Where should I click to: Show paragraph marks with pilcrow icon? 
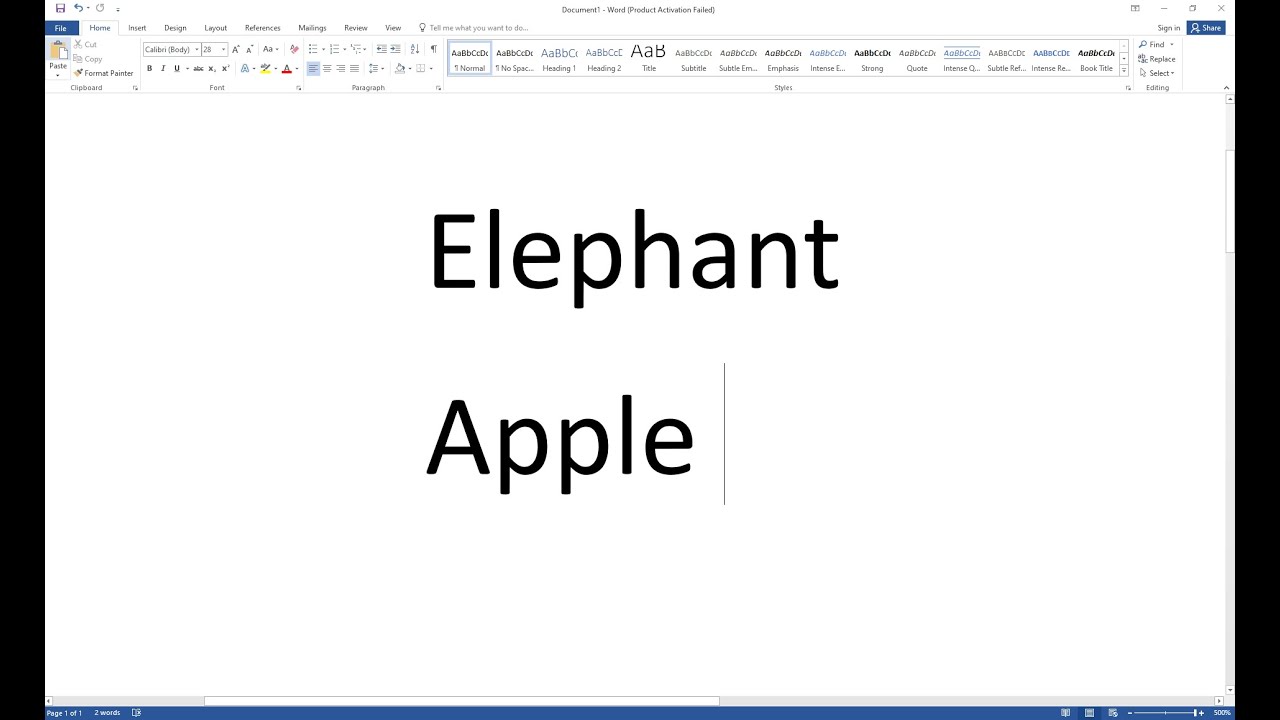coord(433,49)
